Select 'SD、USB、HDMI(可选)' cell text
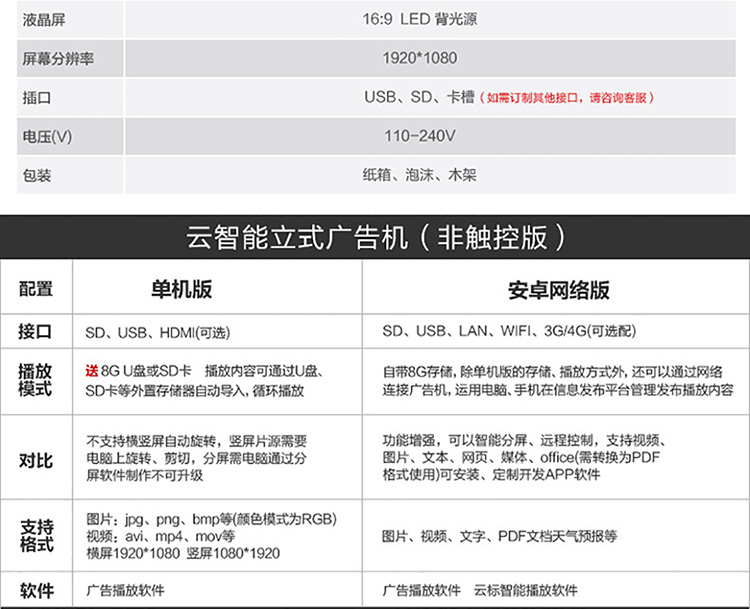Viewport: 750px width, 609px height. tap(157, 332)
